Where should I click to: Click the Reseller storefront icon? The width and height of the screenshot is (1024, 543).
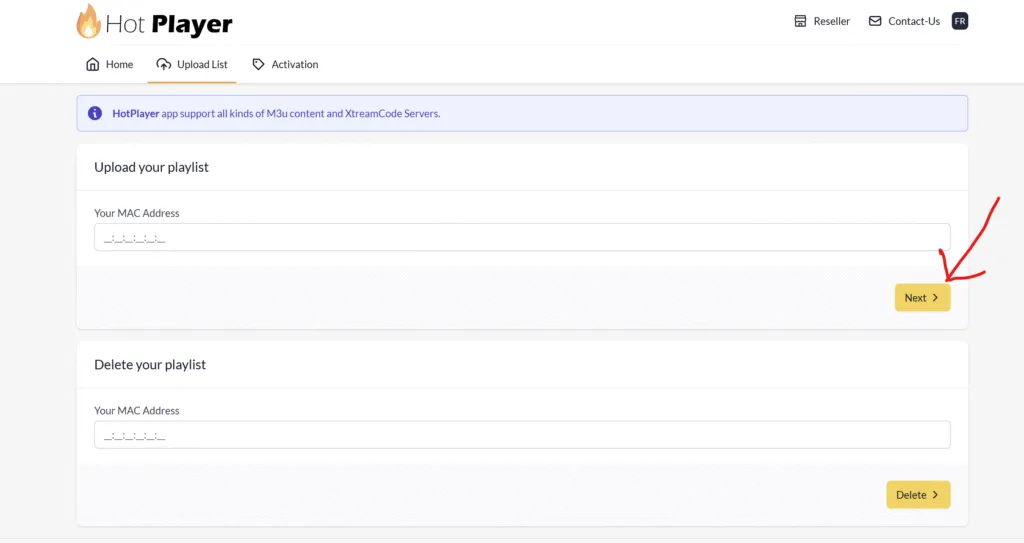point(800,21)
